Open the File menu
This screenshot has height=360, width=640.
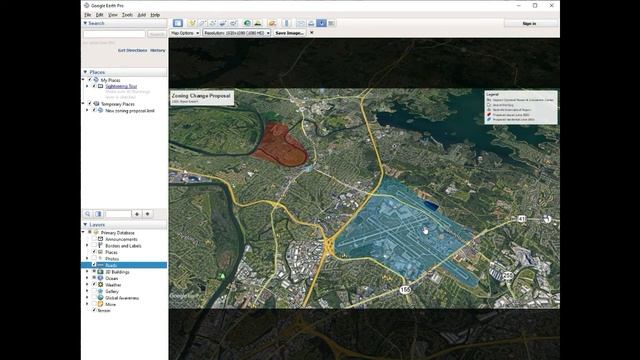click(x=87, y=15)
